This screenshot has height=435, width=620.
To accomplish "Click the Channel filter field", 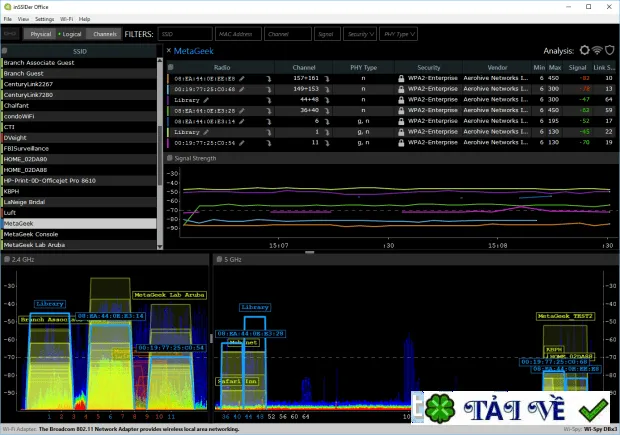I will pos(288,34).
